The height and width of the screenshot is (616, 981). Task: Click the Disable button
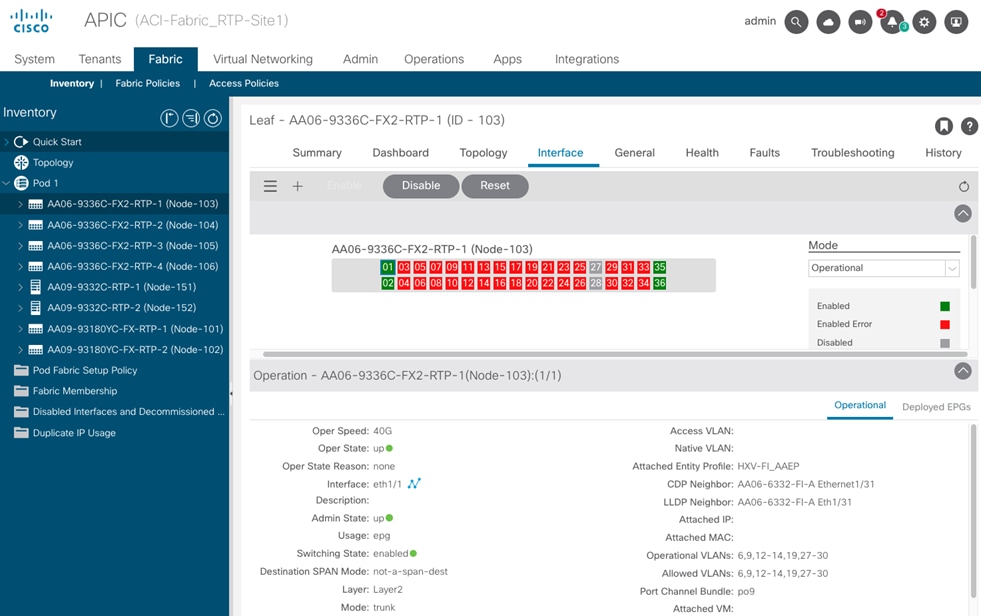(x=420, y=186)
